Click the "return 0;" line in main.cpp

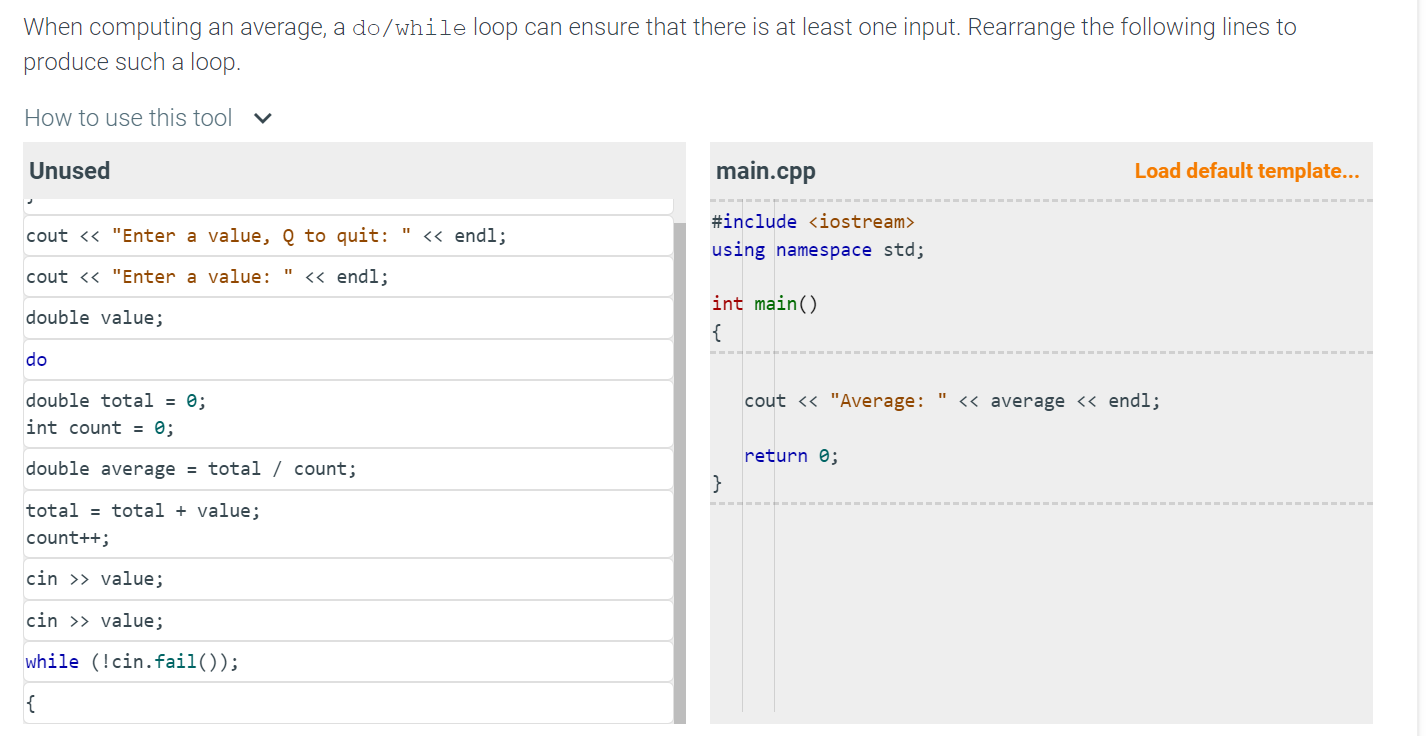pyautogui.click(x=790, y=455)
